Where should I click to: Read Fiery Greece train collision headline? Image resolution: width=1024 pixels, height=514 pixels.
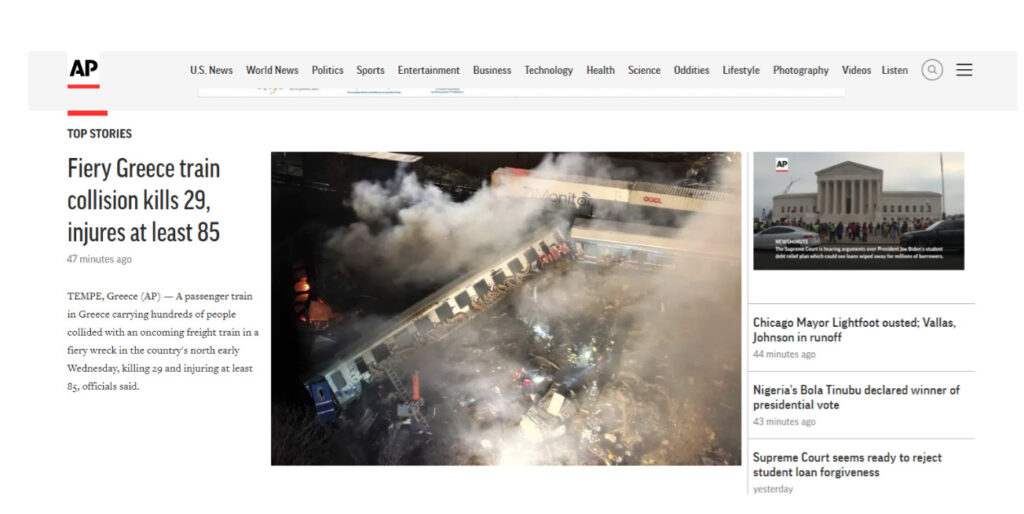(144, 200)
